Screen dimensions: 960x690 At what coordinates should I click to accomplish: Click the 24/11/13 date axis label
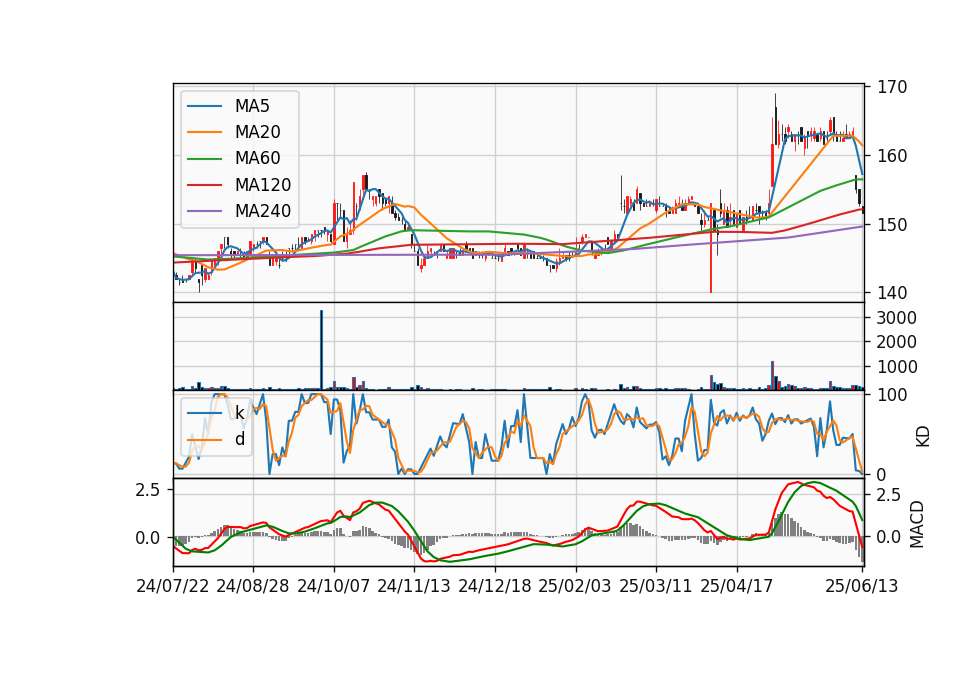(x=414, y=586)
